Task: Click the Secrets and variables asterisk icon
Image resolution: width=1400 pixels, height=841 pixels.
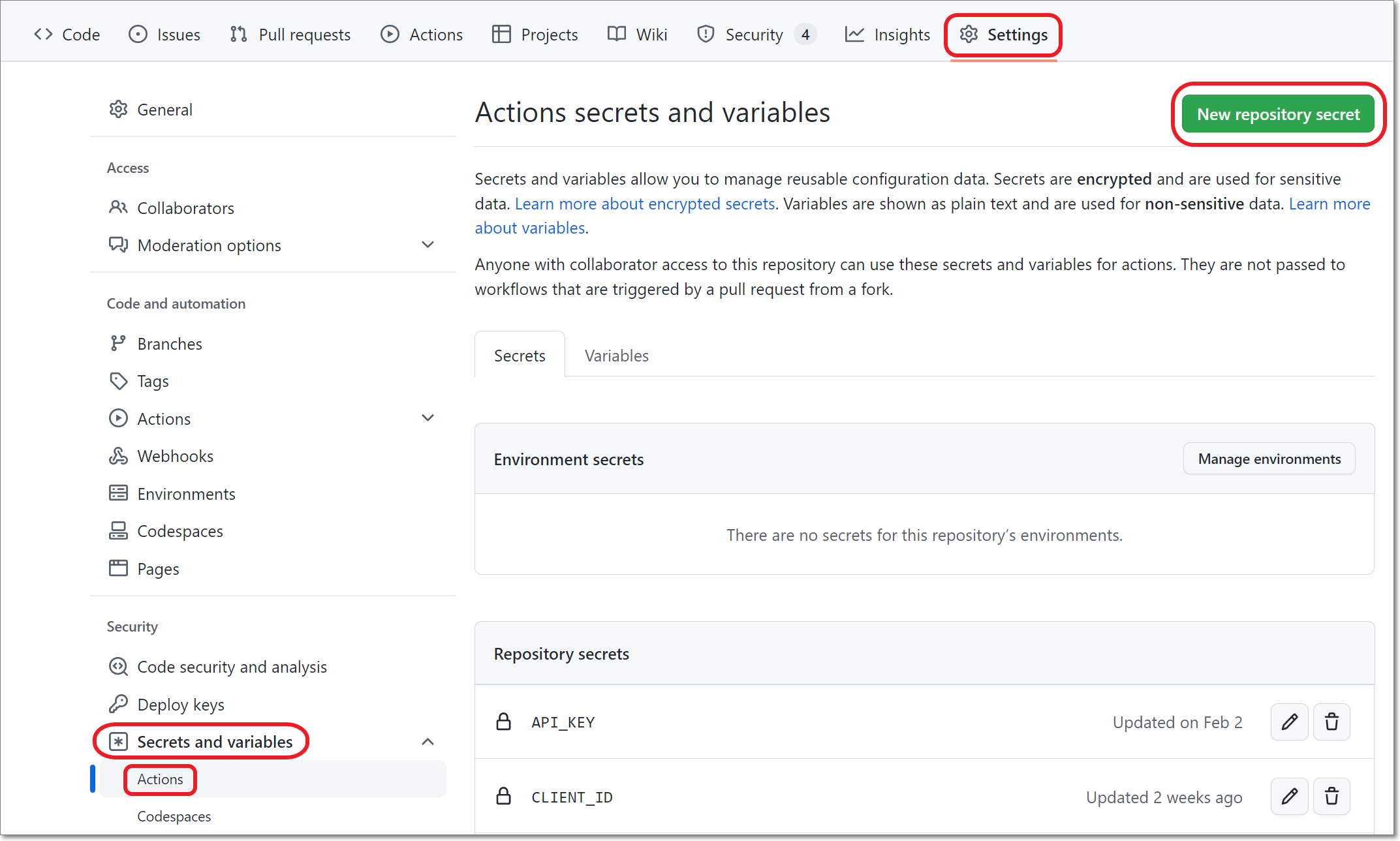Action: coord(118,742)
